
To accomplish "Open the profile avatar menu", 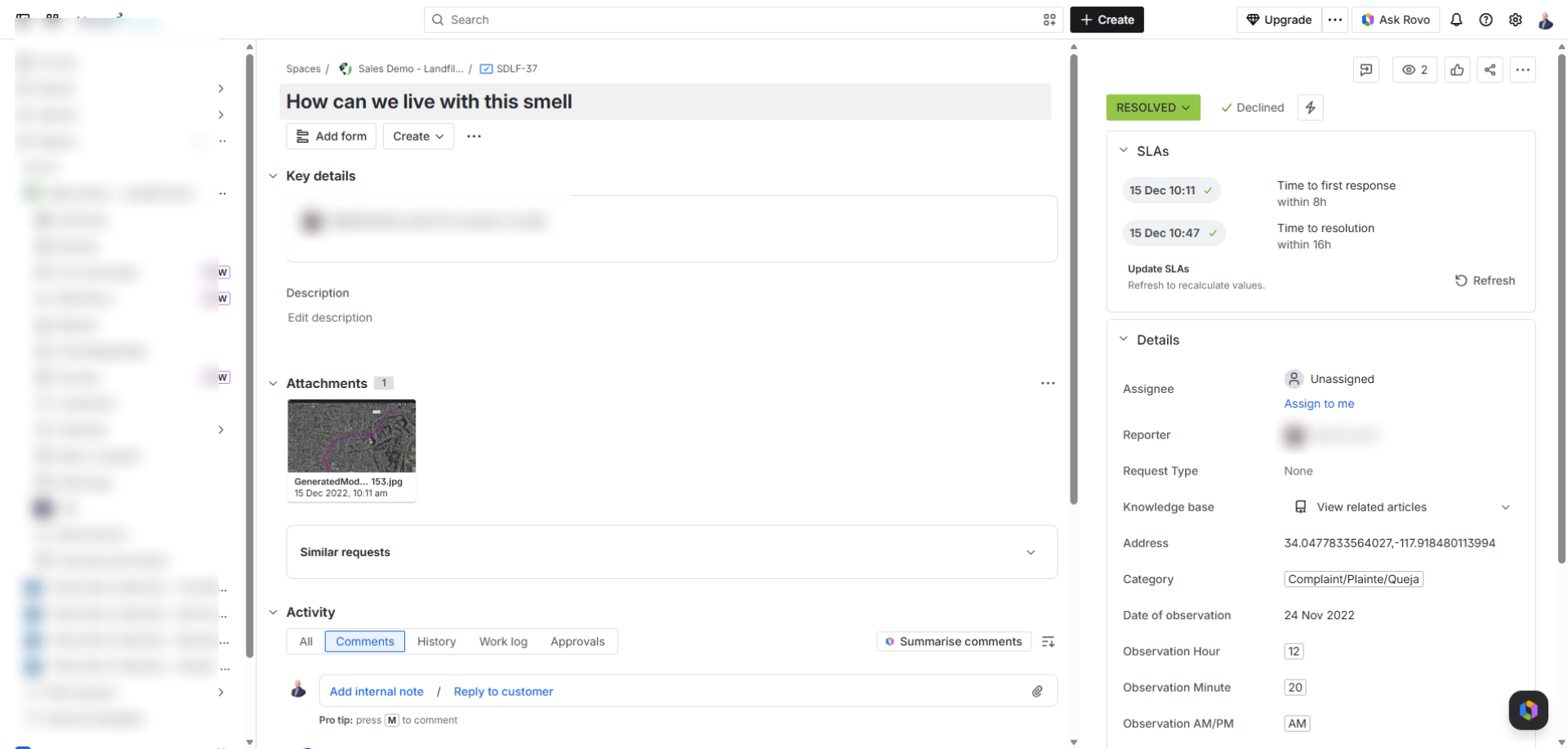I will 1545,20.
